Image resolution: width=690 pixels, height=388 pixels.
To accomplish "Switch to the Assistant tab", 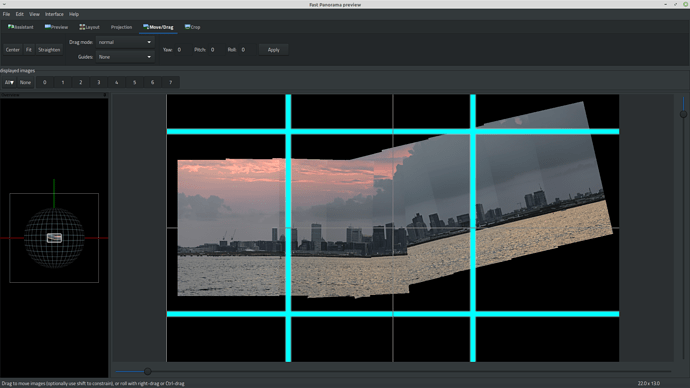I will pos(21,27).
